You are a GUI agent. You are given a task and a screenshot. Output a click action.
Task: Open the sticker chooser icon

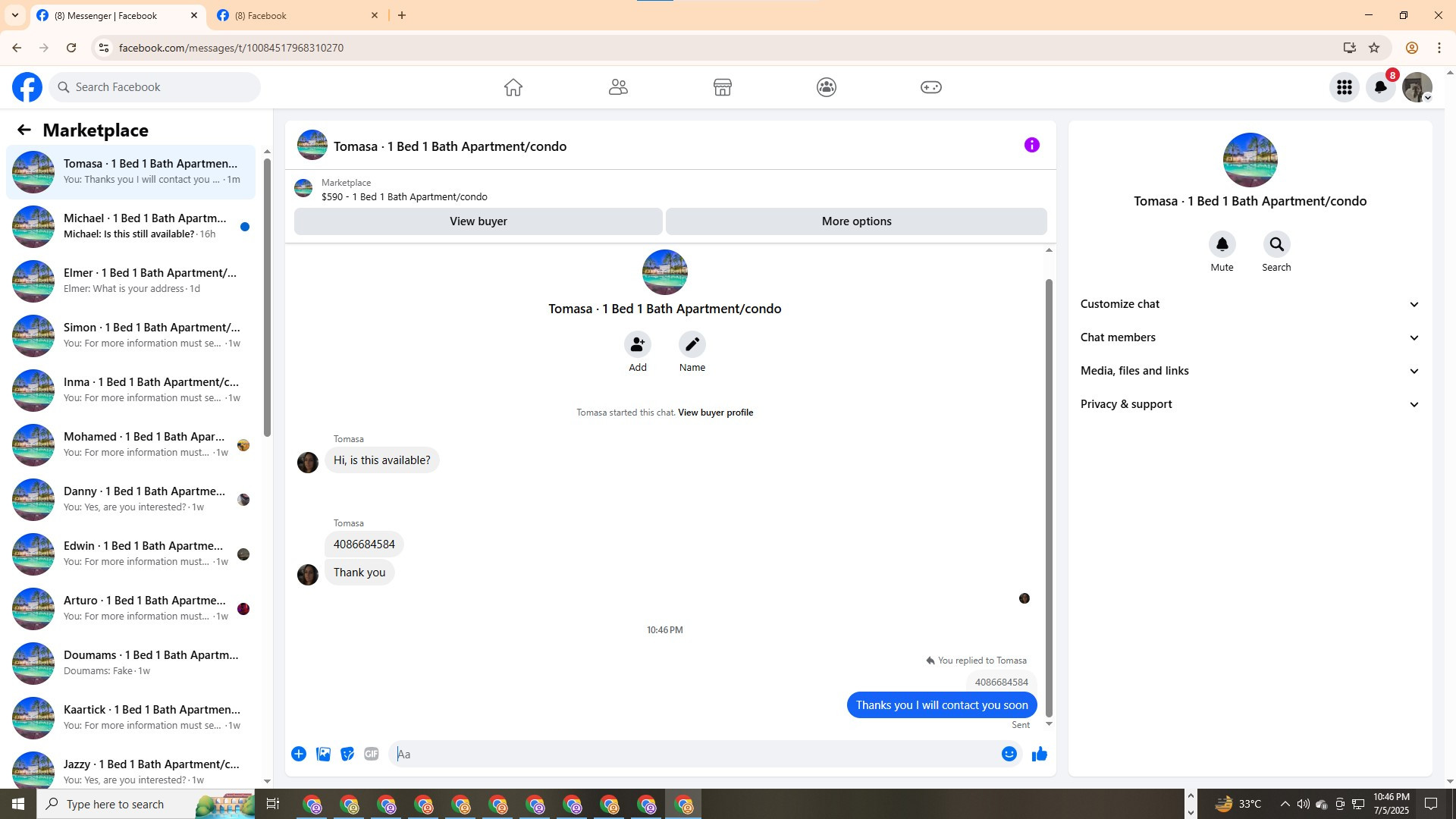pos(347,754)
